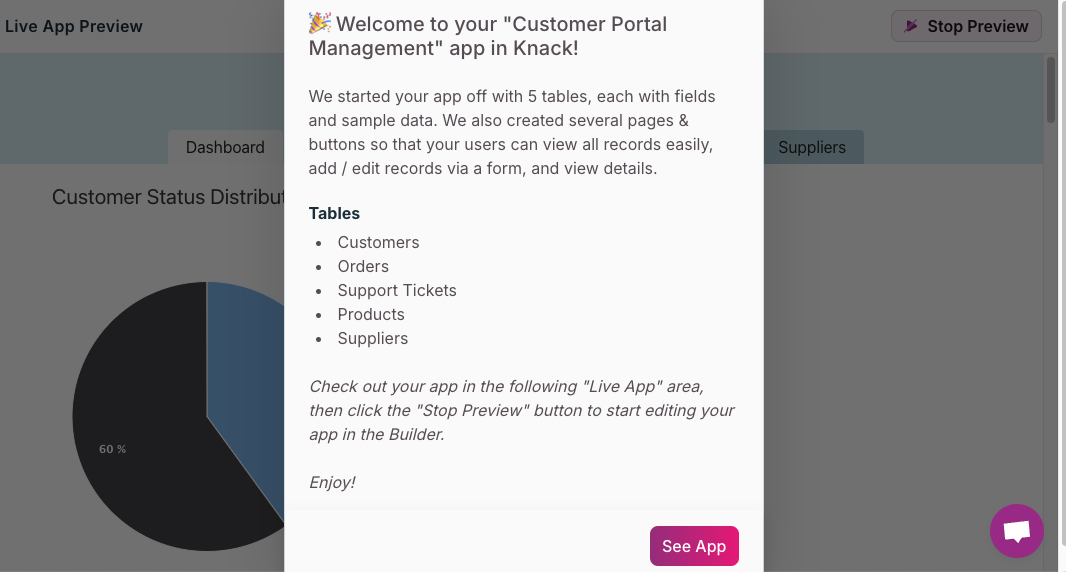The width and height of the screenshot is (1066, 572).
Task: Click the page vertical scrollbar thumb
Action: 1051,90
